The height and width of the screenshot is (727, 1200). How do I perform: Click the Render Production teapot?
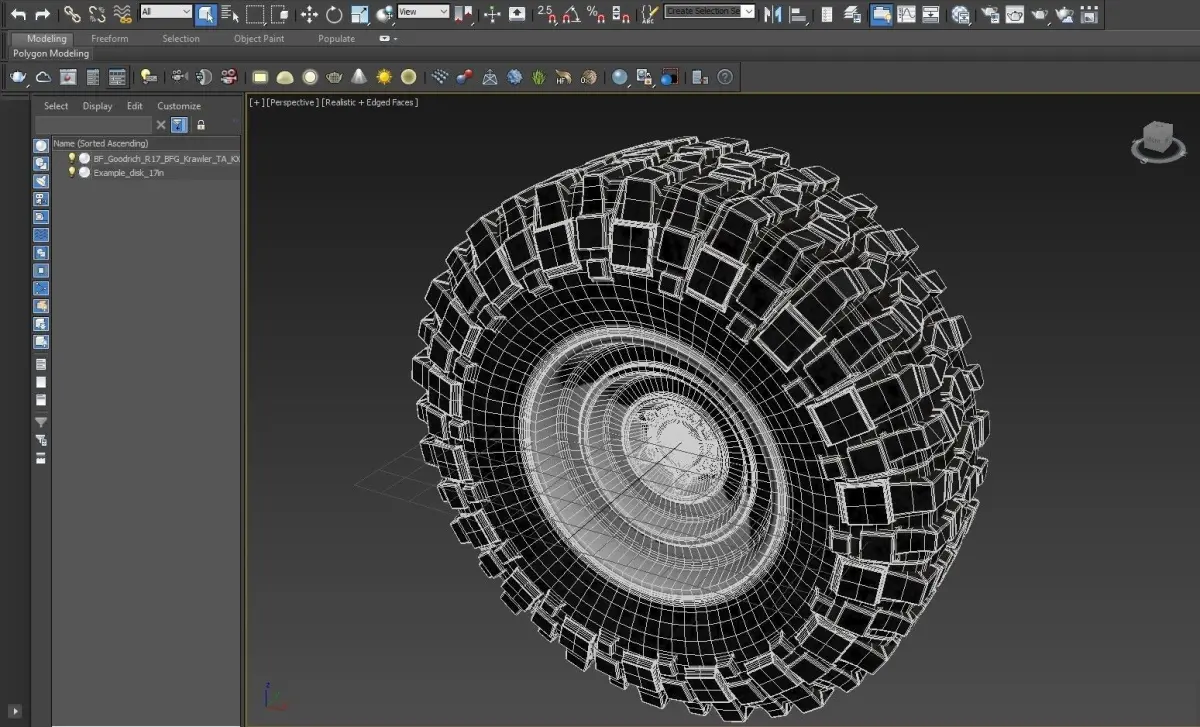tap(1040, 14)
